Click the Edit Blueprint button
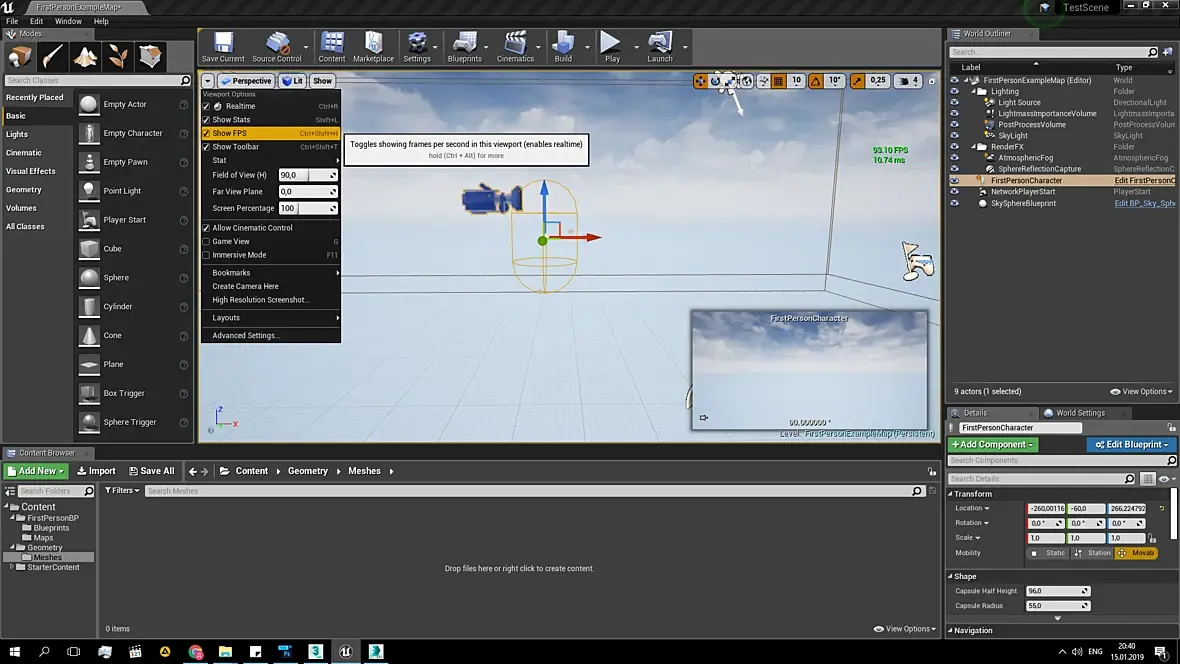Screen dimensions: 1180x664 1130,444
